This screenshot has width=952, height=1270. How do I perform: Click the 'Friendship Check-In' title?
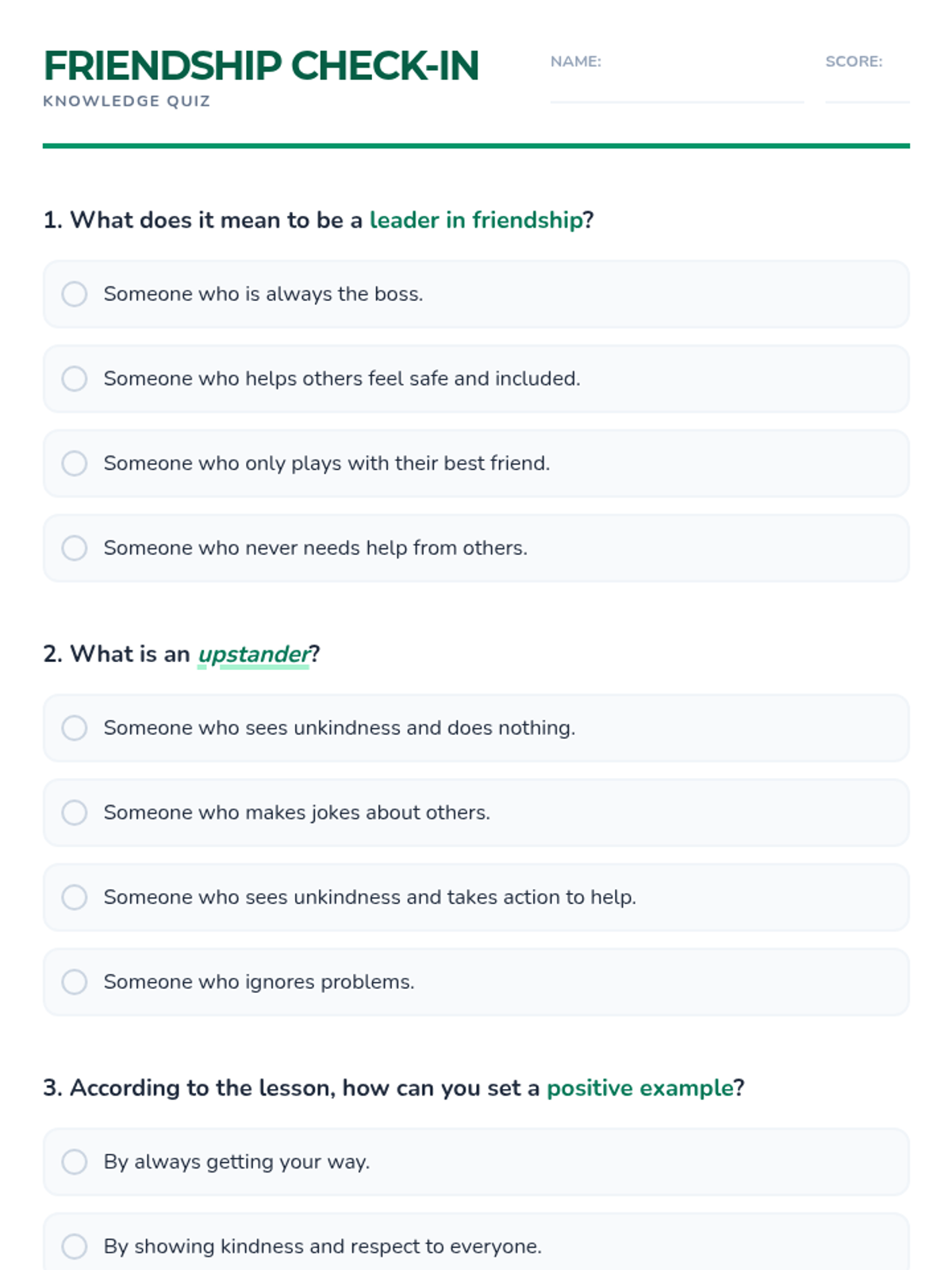(x=261, y=66)
